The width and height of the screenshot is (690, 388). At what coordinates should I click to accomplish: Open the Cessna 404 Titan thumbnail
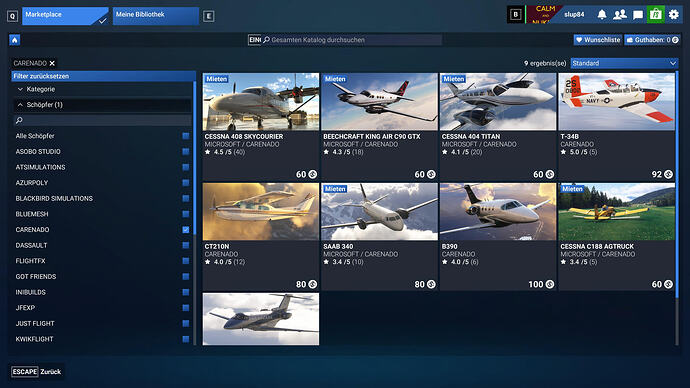[498, 102]
